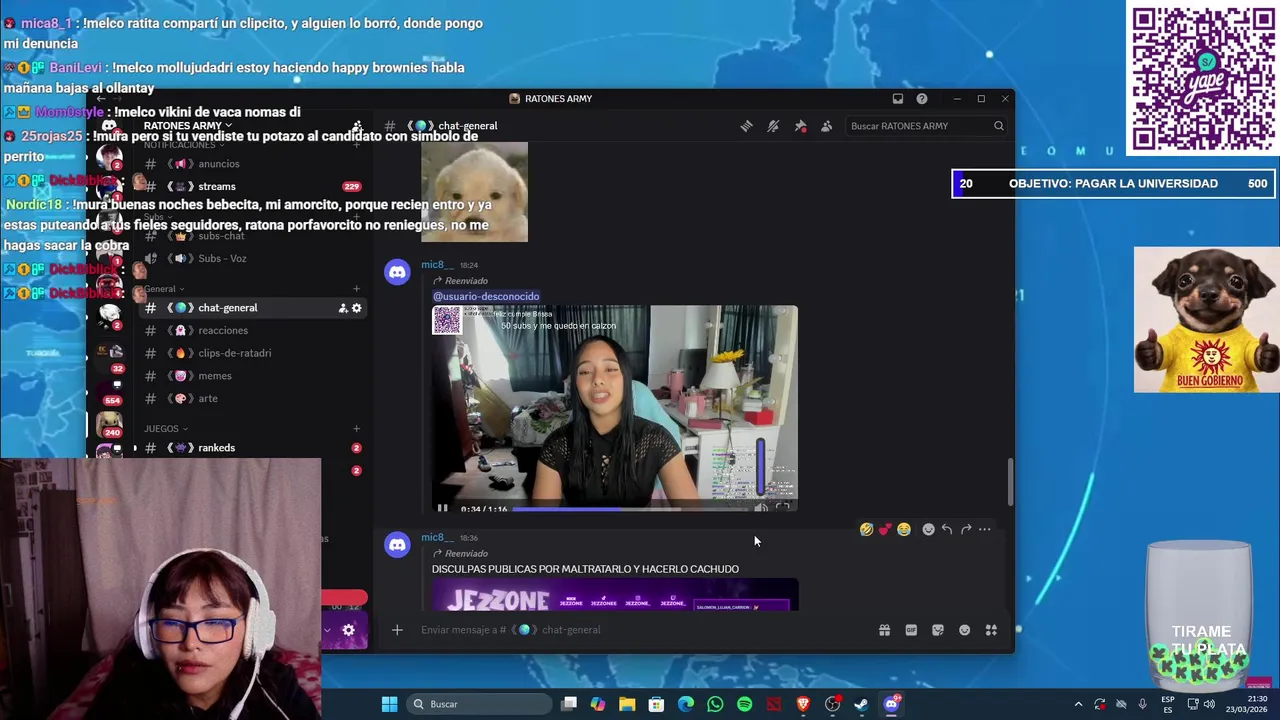The height and width of the screenshot is (720, 1280).
Task: Mute the video volume icon
Action: [761, 508]
